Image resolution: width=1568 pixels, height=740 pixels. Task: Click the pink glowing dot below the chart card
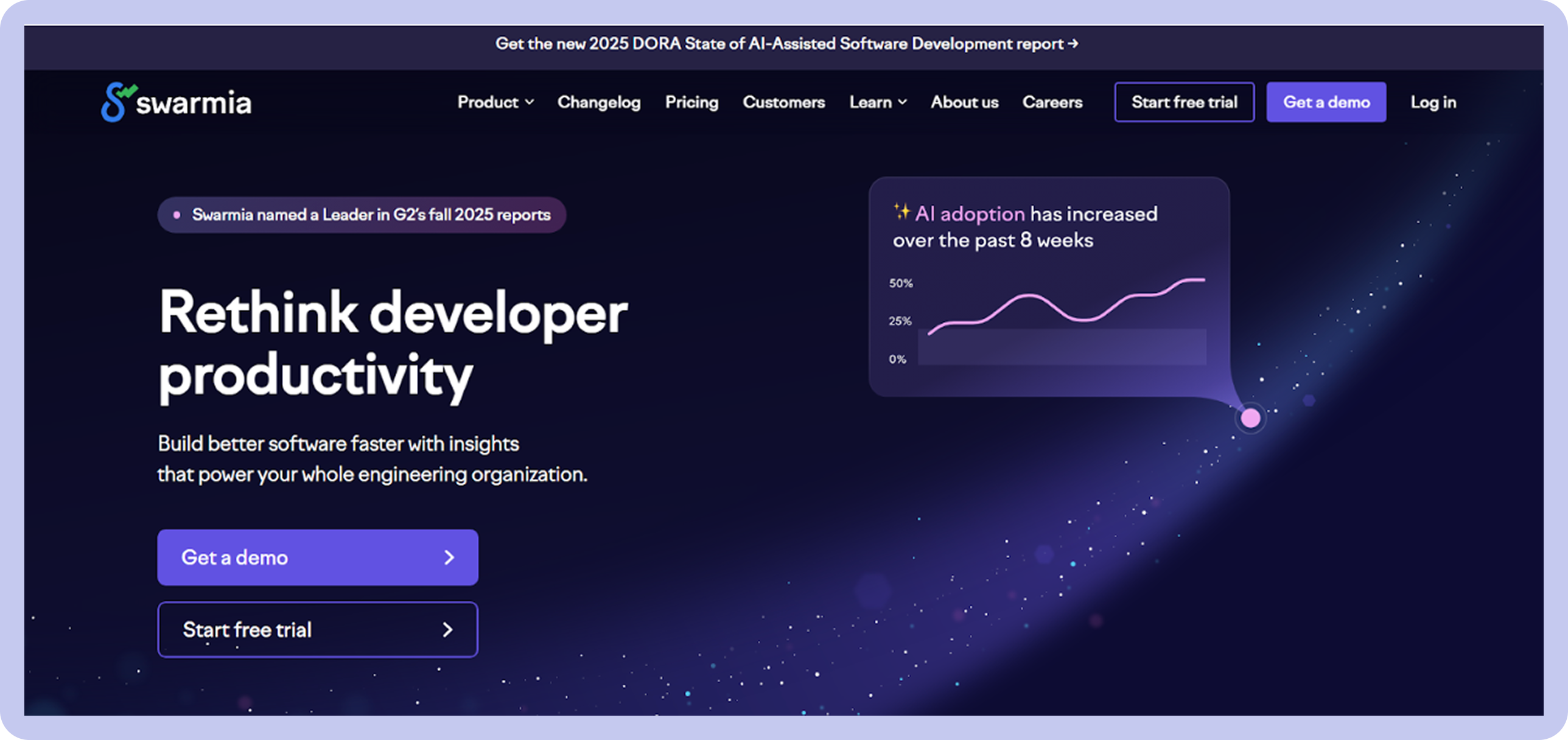[x=1250, y=418]
